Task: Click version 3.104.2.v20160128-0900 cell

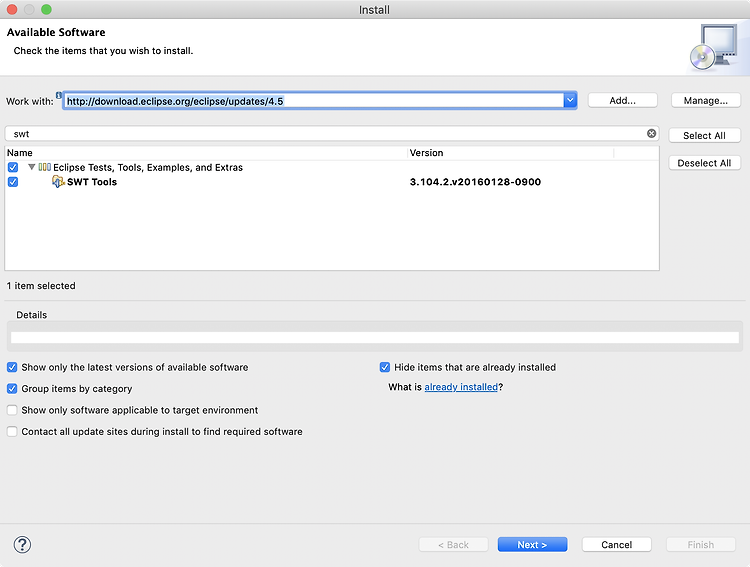Action: pos(475,182)
